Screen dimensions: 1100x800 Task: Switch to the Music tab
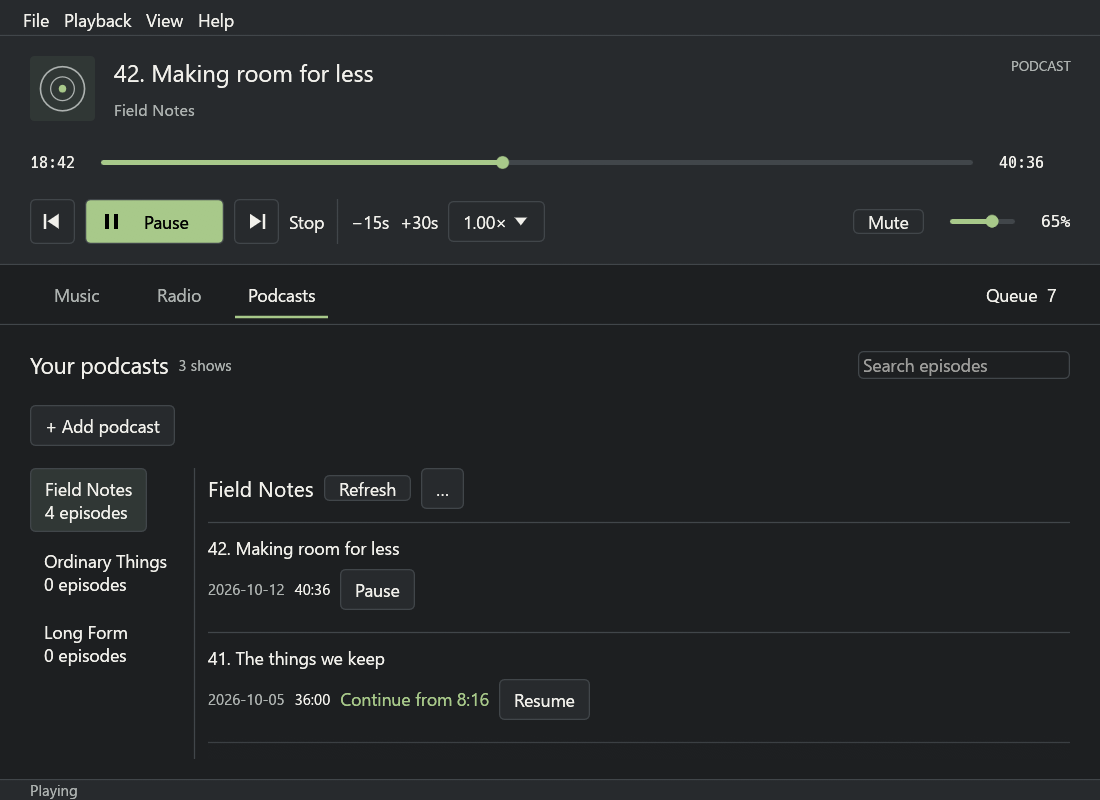76,295
